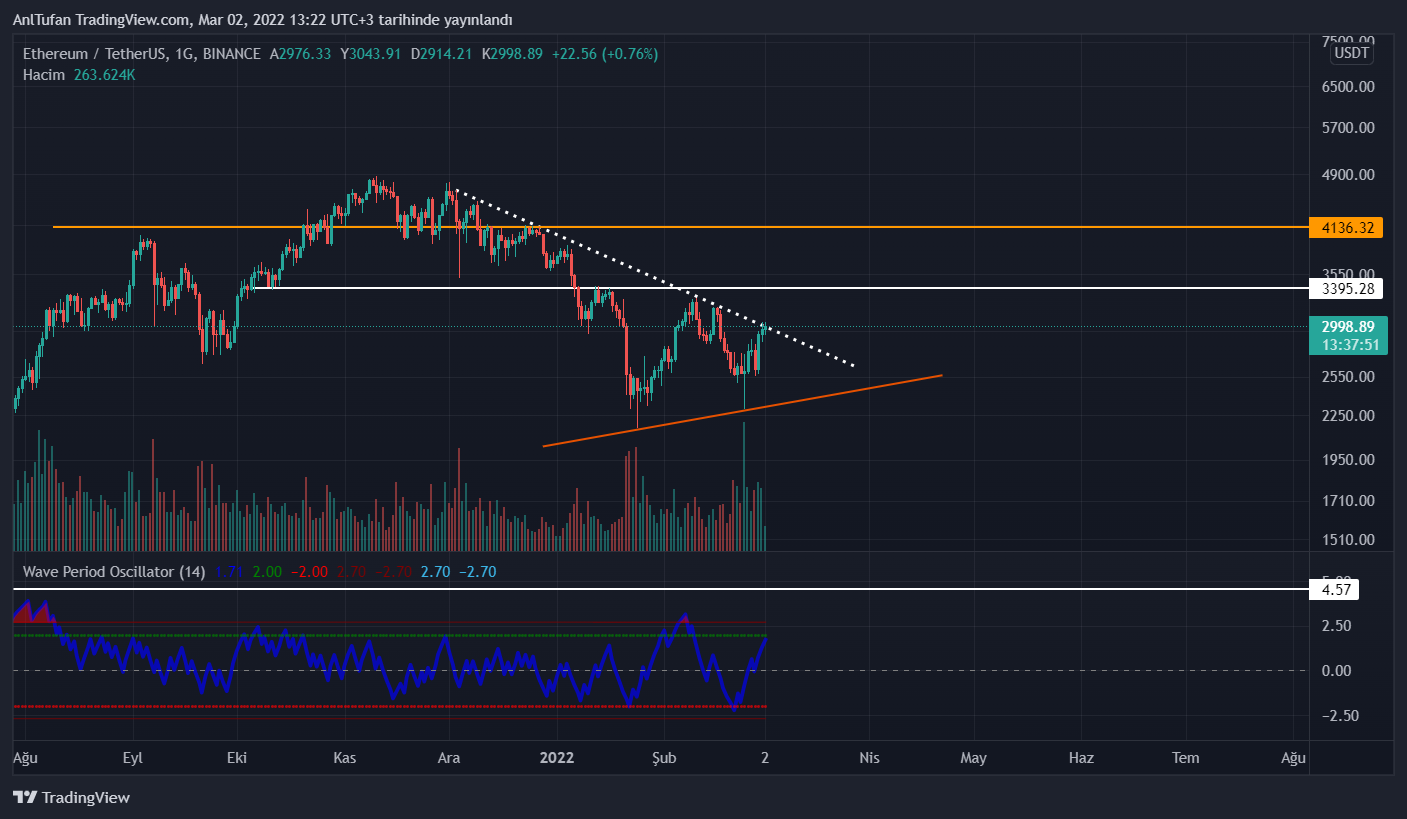
Task: Select the orange 4136.32 price label
Action: 1346,228
